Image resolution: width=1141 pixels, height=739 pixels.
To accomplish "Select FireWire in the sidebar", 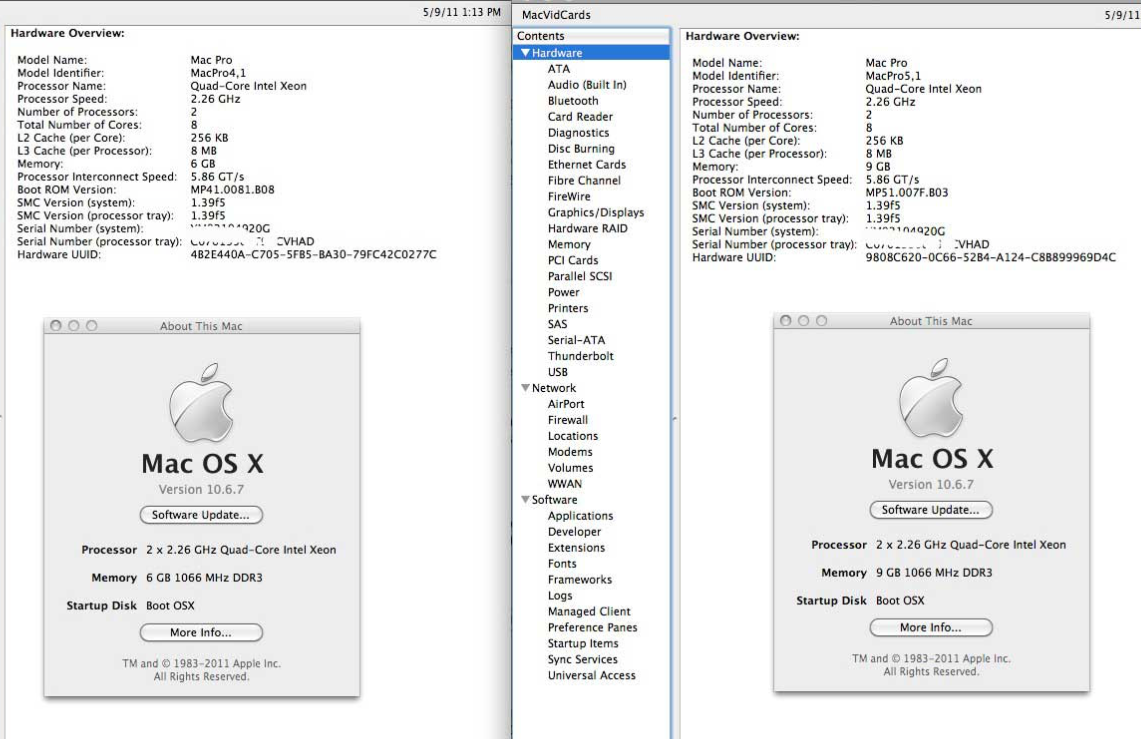I will click(x=569, y=197).
